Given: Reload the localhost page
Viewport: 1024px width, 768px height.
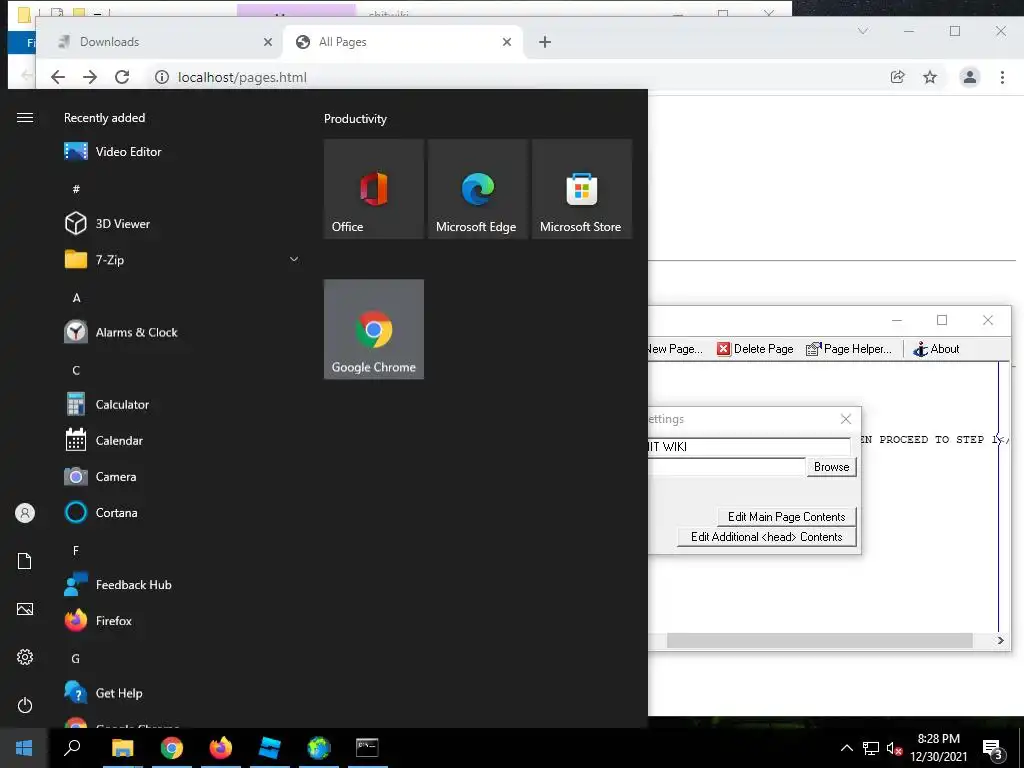Looking at the screenshot, I should [x=122, y=77].
